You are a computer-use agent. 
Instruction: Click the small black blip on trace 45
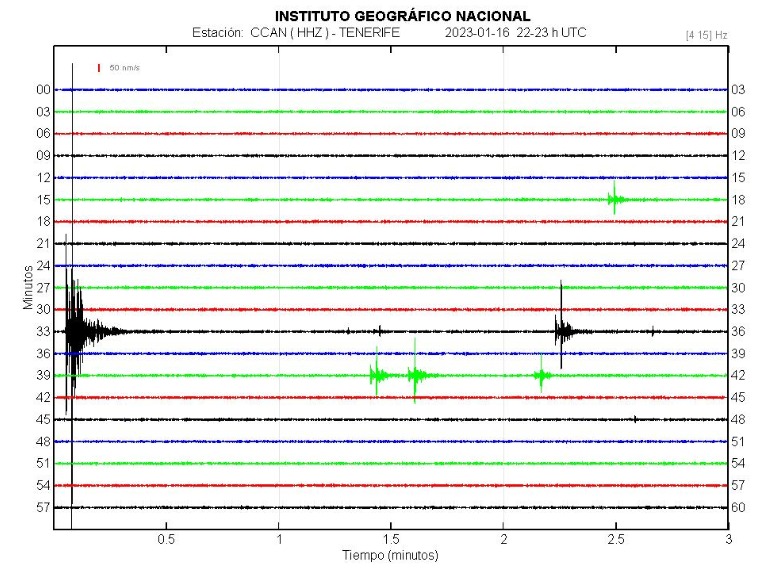[635, 418]
